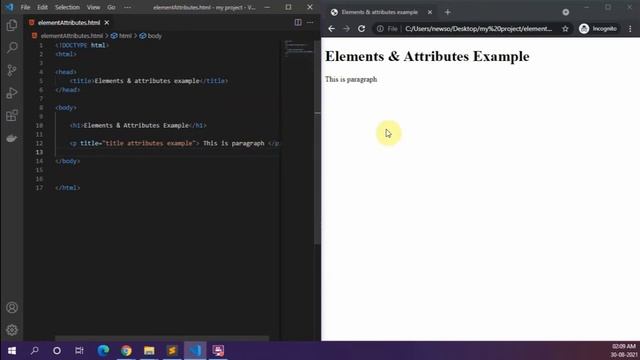Open the Extensions view
The height and width of the screenshot is (360, 640).
(12, 116)
